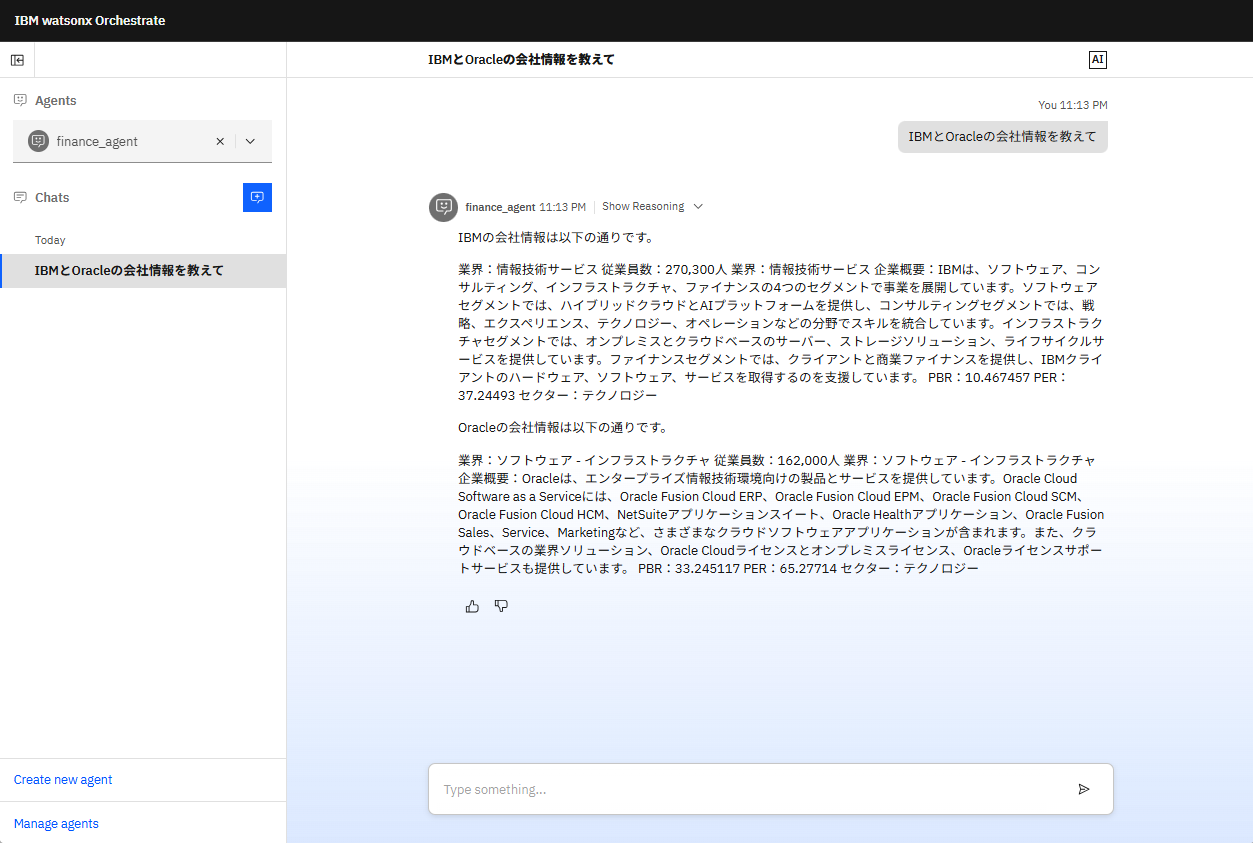This screenshot has height=843, width=1253.
Task: Open the Create new agent link
Action: [63, 780]
